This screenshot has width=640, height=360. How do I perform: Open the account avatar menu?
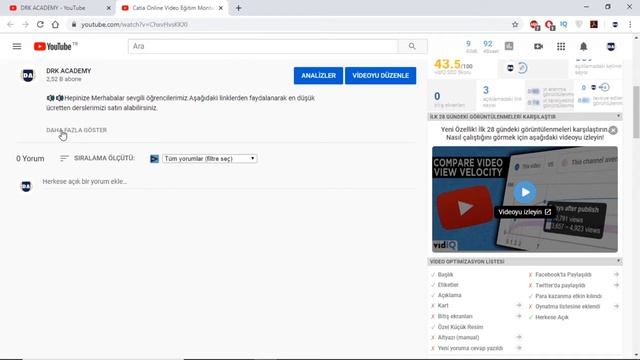pos(611,47)
